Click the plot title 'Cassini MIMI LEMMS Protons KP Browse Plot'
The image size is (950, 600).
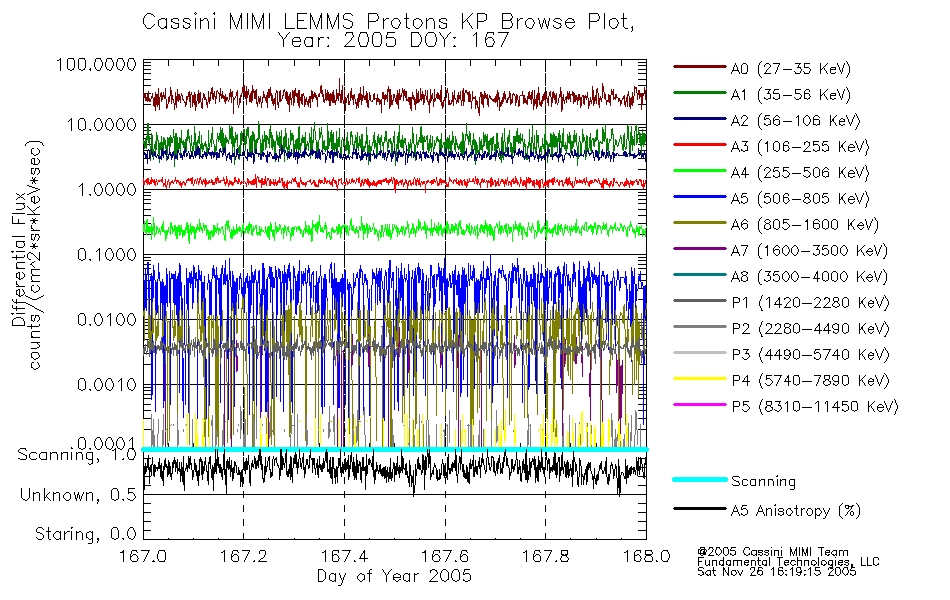(x=388, y=22)
